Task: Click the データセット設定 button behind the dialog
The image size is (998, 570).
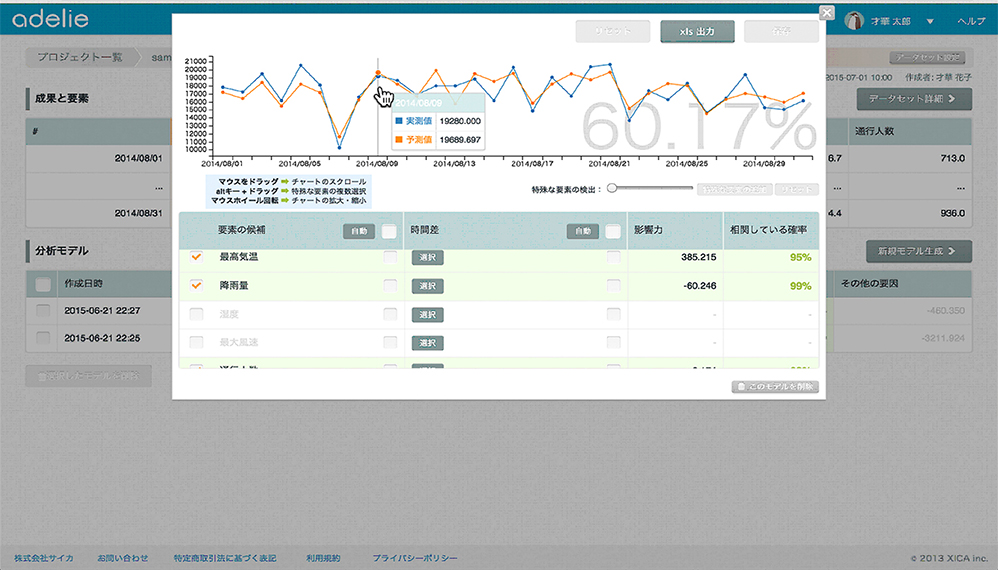Action: pos(927,57)
